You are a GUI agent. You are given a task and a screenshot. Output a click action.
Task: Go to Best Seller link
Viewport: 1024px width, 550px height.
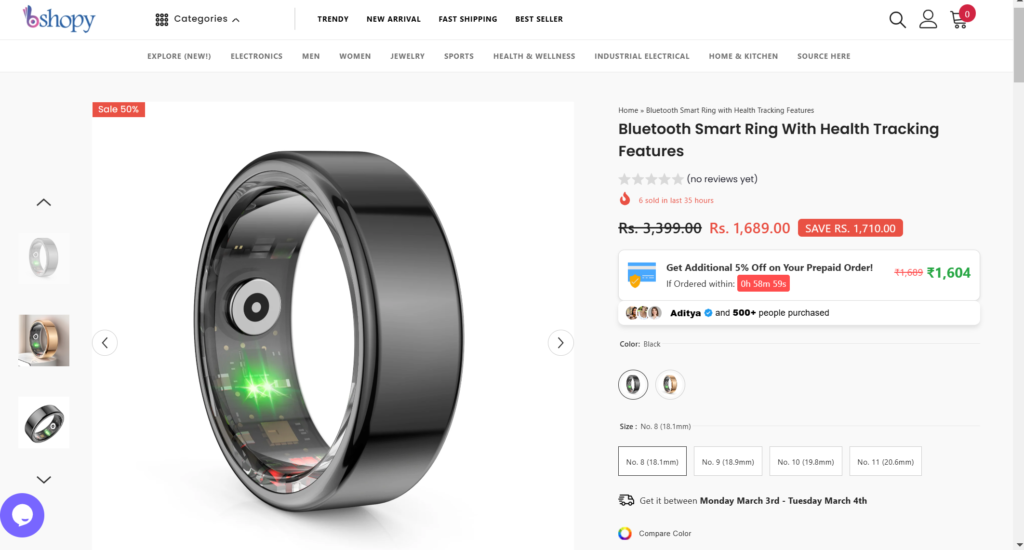[539, 19]
